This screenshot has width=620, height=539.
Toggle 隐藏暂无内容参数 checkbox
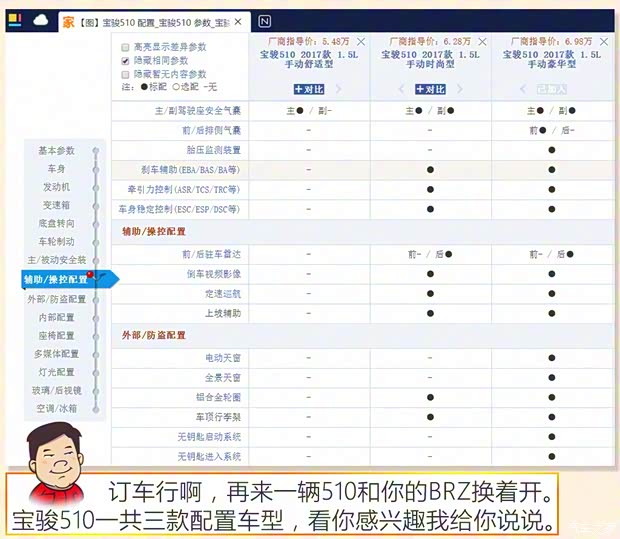tap(125, 74)
